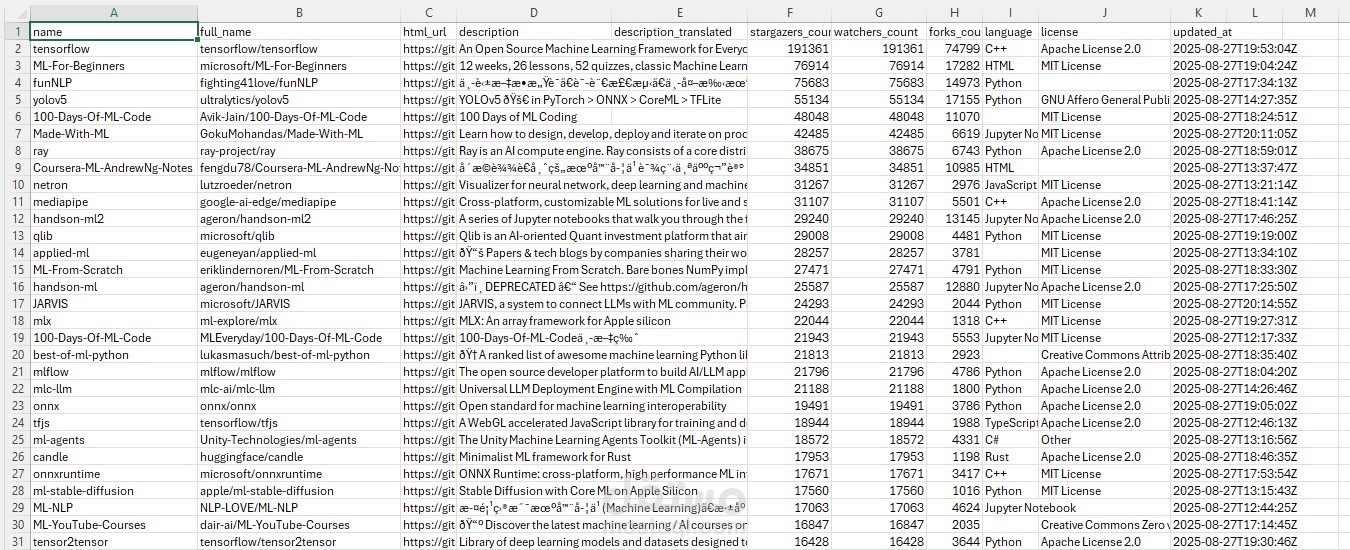The image size is (1350, 550).
Task: Click stargazers value 55134 in column F
Action: click(x=789, y=100)
